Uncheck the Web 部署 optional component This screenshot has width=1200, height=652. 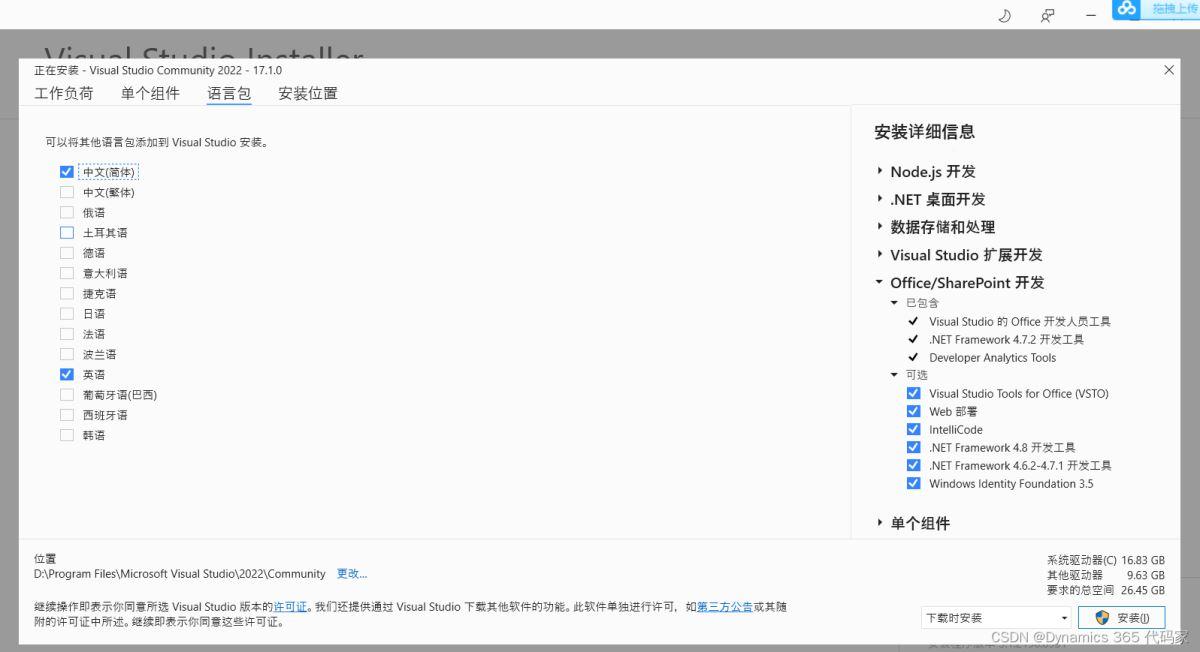pyautogui.click(x=913, y=411)
